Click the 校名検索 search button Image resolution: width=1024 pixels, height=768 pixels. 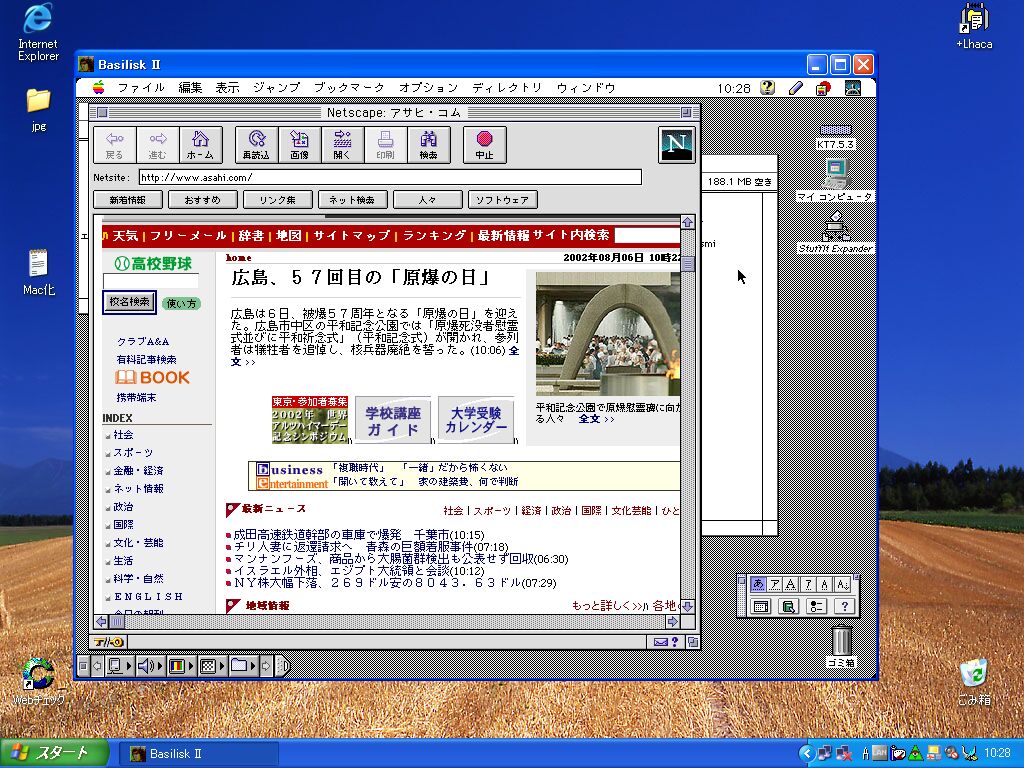coord(129,302)
